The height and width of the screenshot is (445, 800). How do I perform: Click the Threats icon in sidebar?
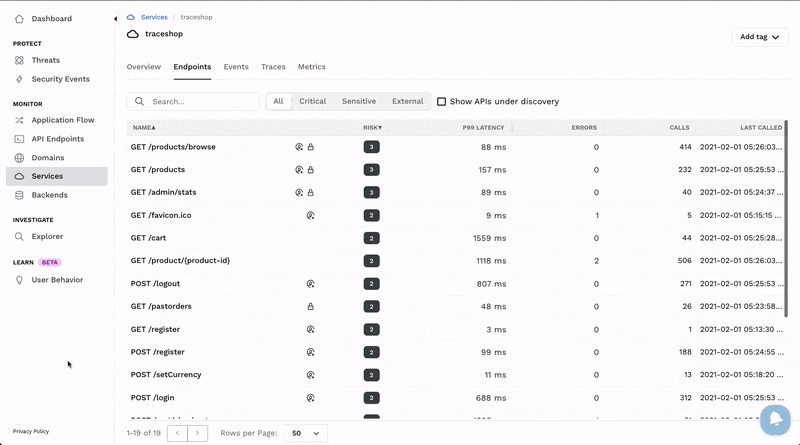pyautogui.click(x=20, y=60)
